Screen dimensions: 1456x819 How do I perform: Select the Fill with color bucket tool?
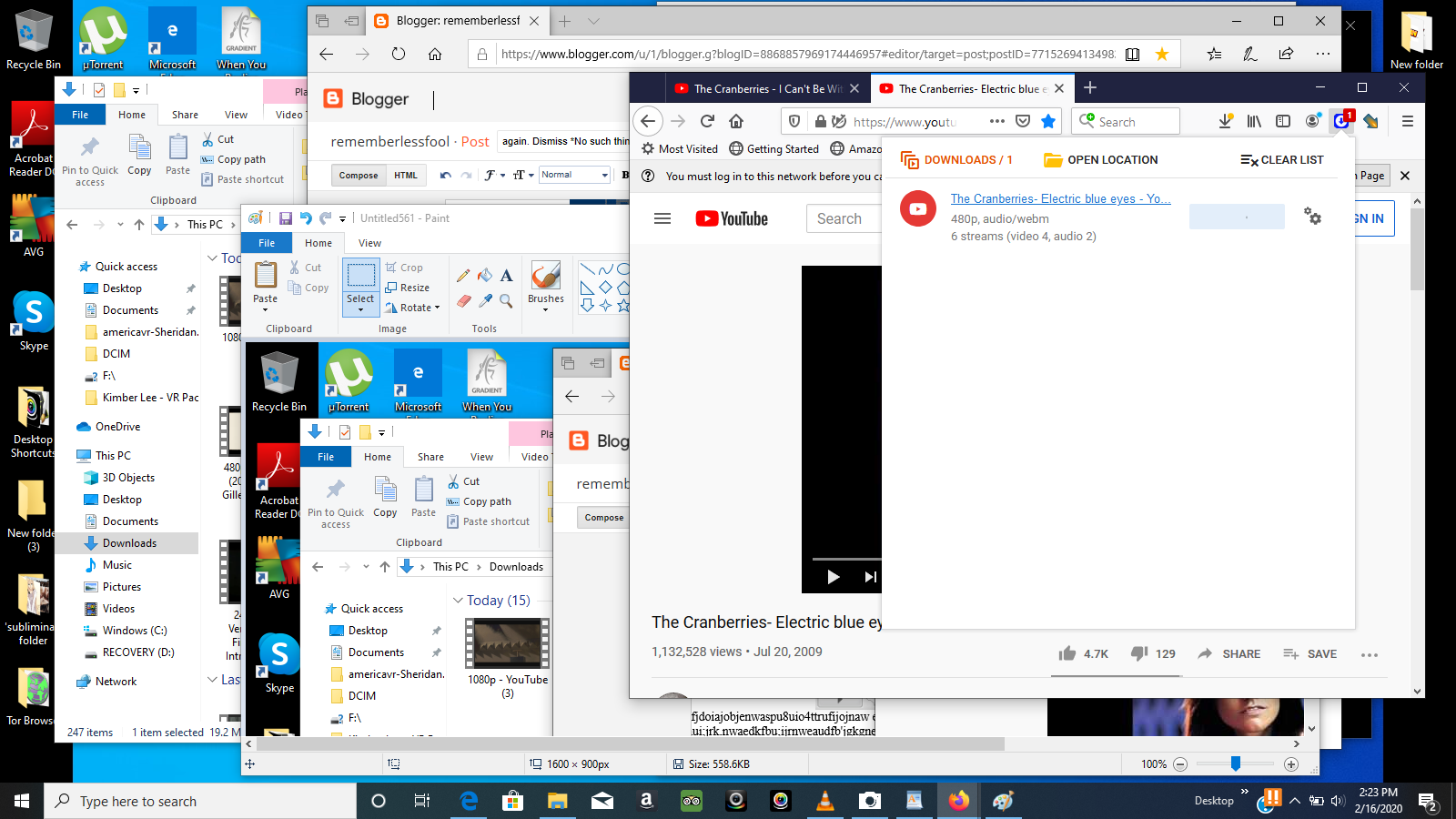[485, 276]
